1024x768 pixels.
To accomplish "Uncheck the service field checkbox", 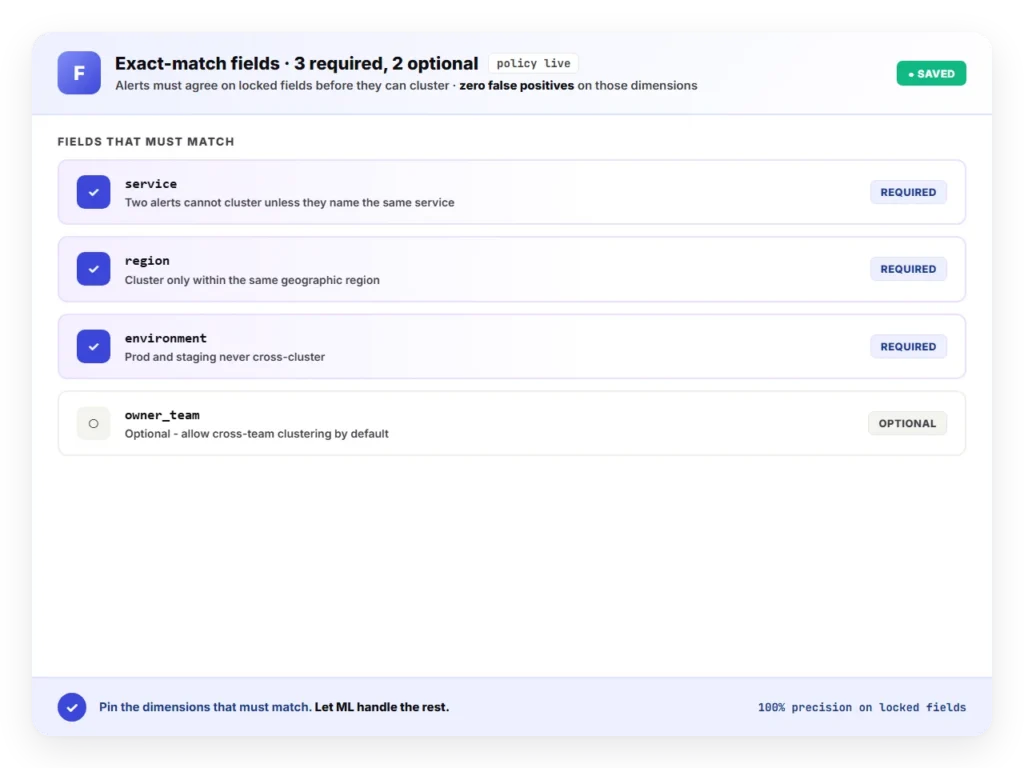I will pos(93,192).
